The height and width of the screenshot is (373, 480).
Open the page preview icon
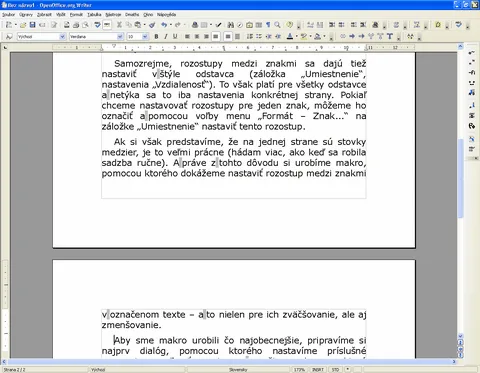(85, 25)
